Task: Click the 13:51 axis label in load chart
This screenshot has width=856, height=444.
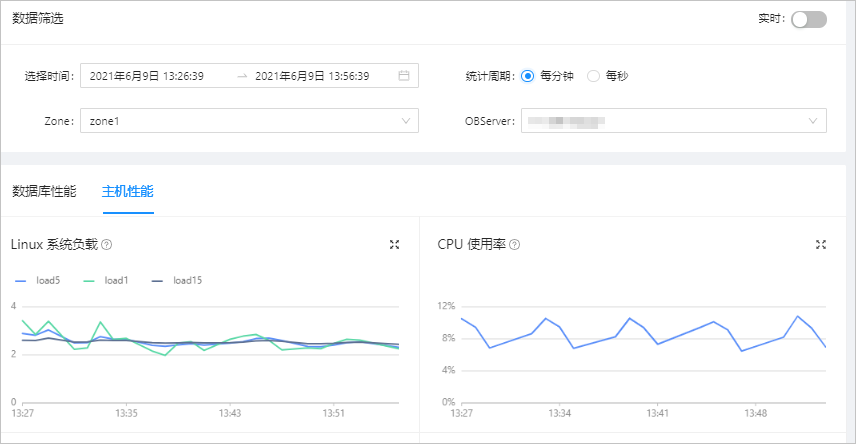Action: pos(334,413)
